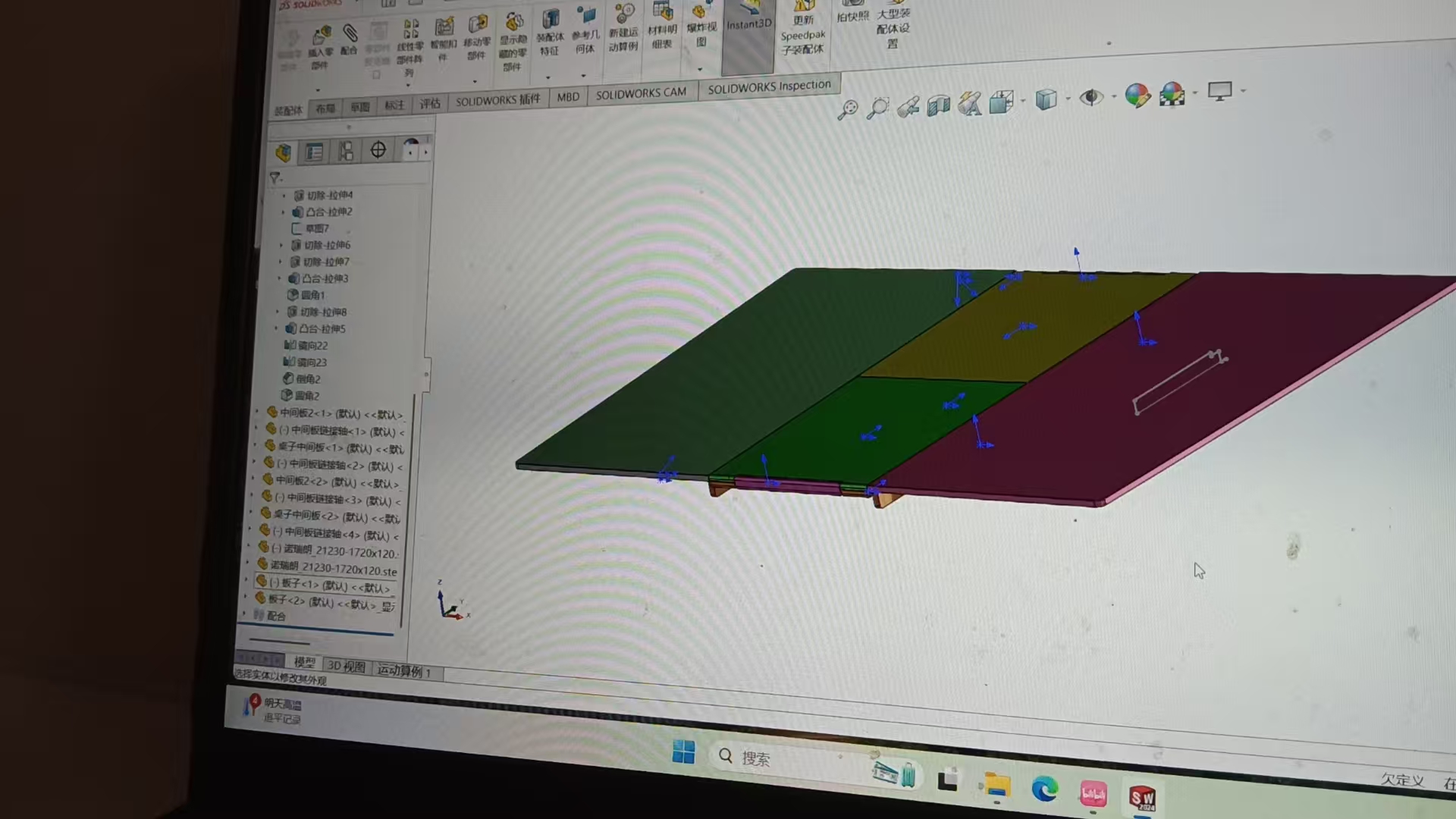The height and width of the screenshot is (819, 1456).
Task: Click the Bill of Materials toolbar icon
Action: (x=663, y=12)
